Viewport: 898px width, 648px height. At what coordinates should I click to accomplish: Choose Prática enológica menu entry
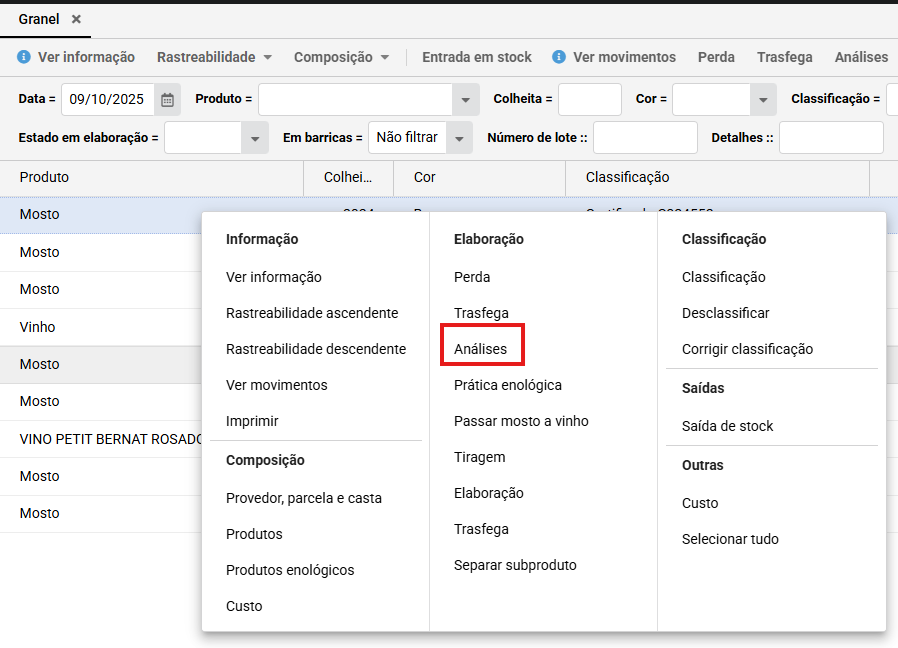tap(508, 385)
